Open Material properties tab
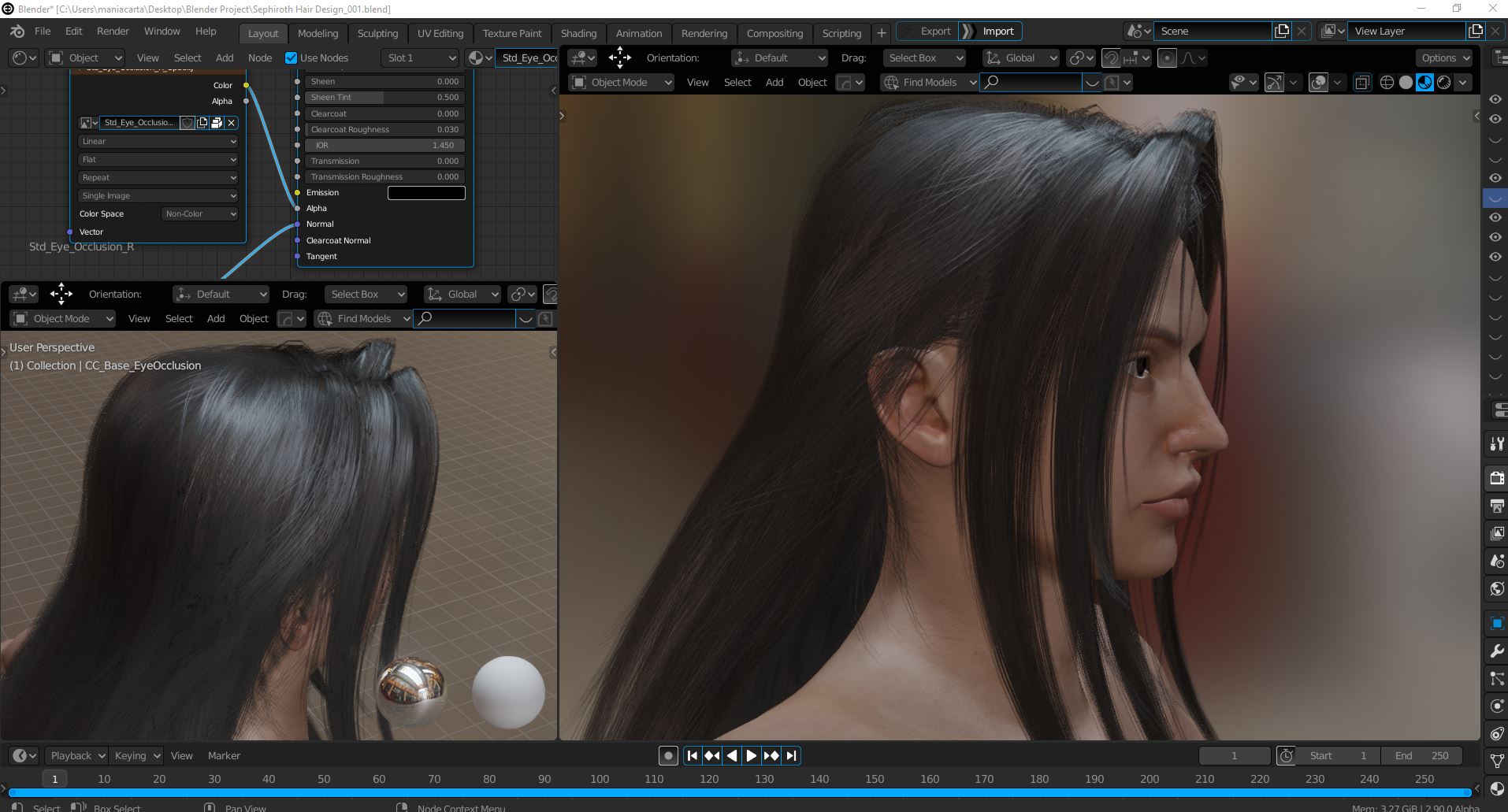Screen dimensions: 1508x812 (1497, 788)
